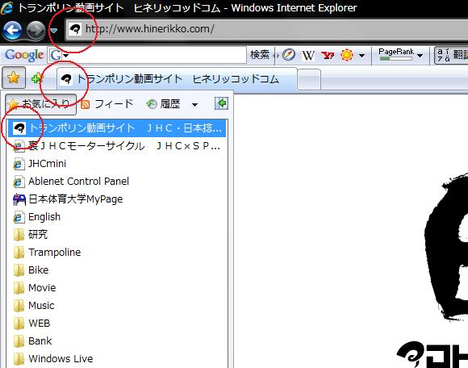Click the compass icon in Google toolbar
This screenshot has width=468, height=368.
pos(289,55)
